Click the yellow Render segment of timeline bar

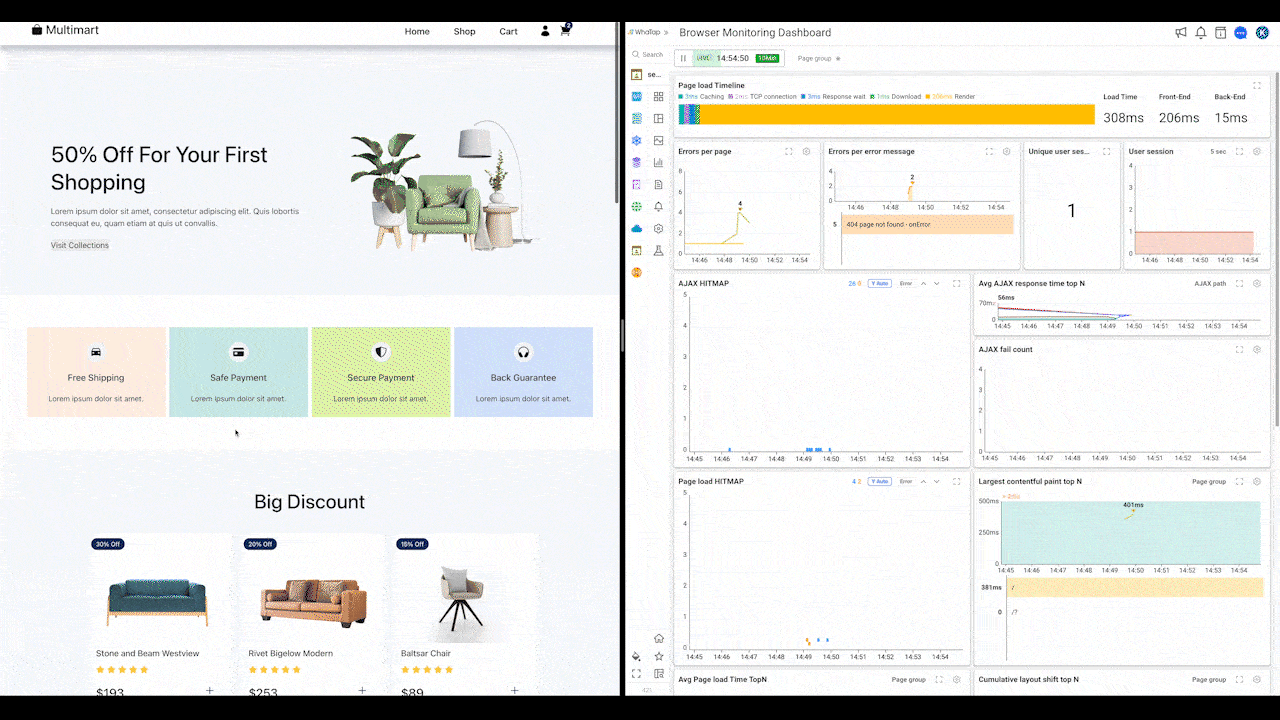(897, 114)
